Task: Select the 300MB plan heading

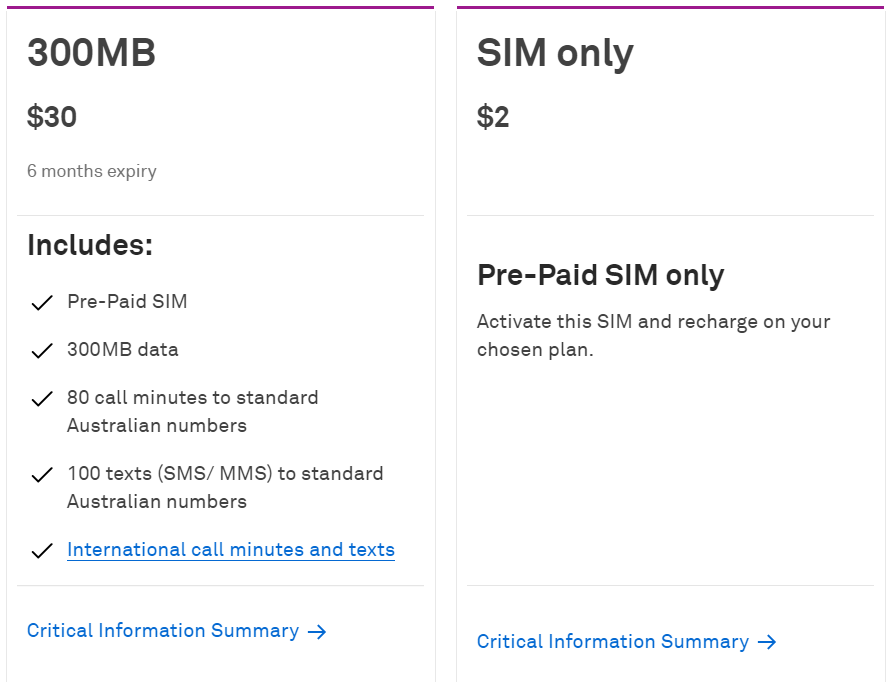Action: [x=91, y=53]
